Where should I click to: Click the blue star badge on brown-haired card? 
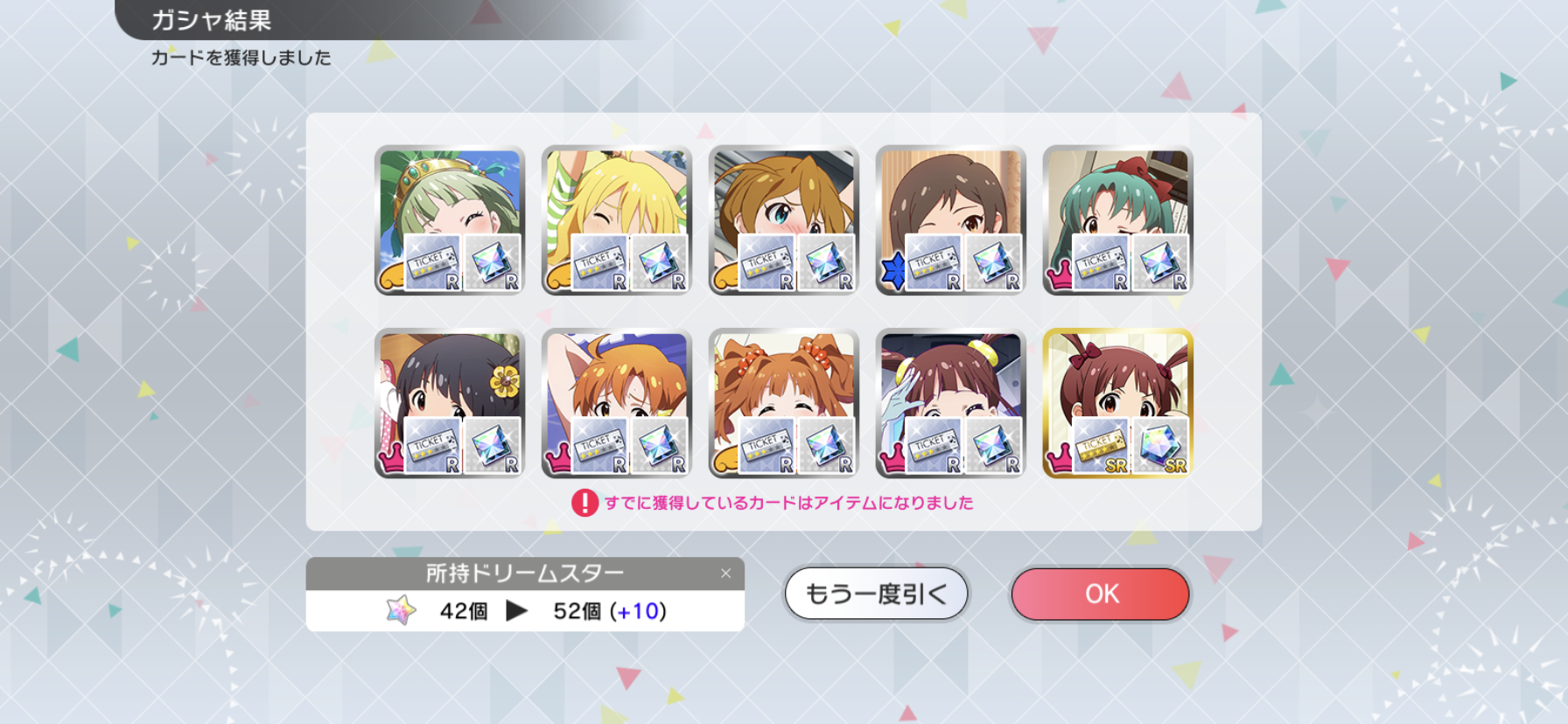click(x=892, y=270)
